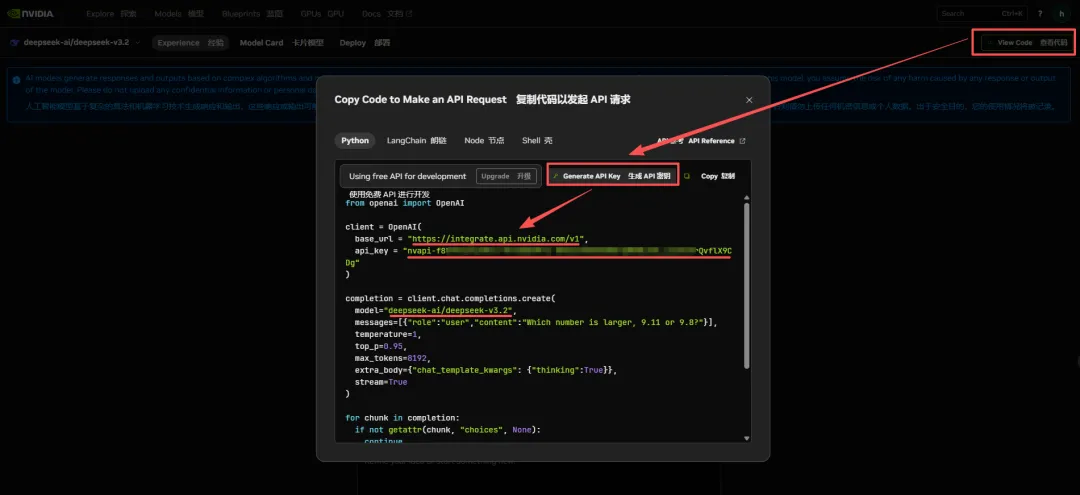The image size is (1080, 495).
Task: Click the model name "deepseek-ai/deepseek-v3.2" in code
Action: (450, 310)
